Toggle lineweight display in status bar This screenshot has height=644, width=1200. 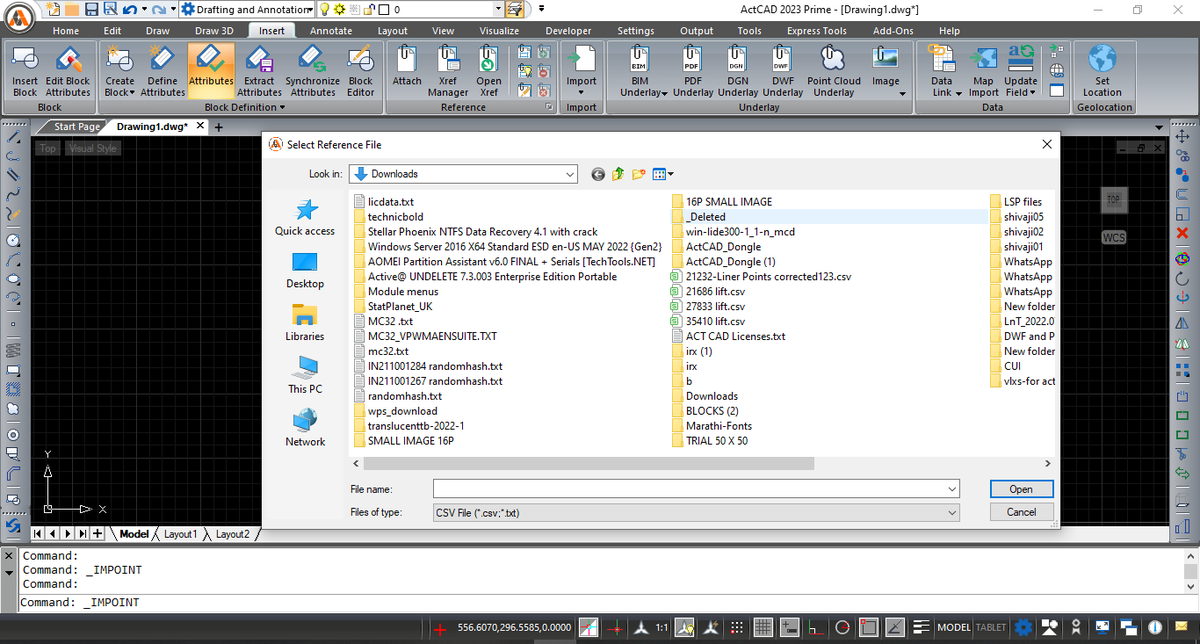921,627
